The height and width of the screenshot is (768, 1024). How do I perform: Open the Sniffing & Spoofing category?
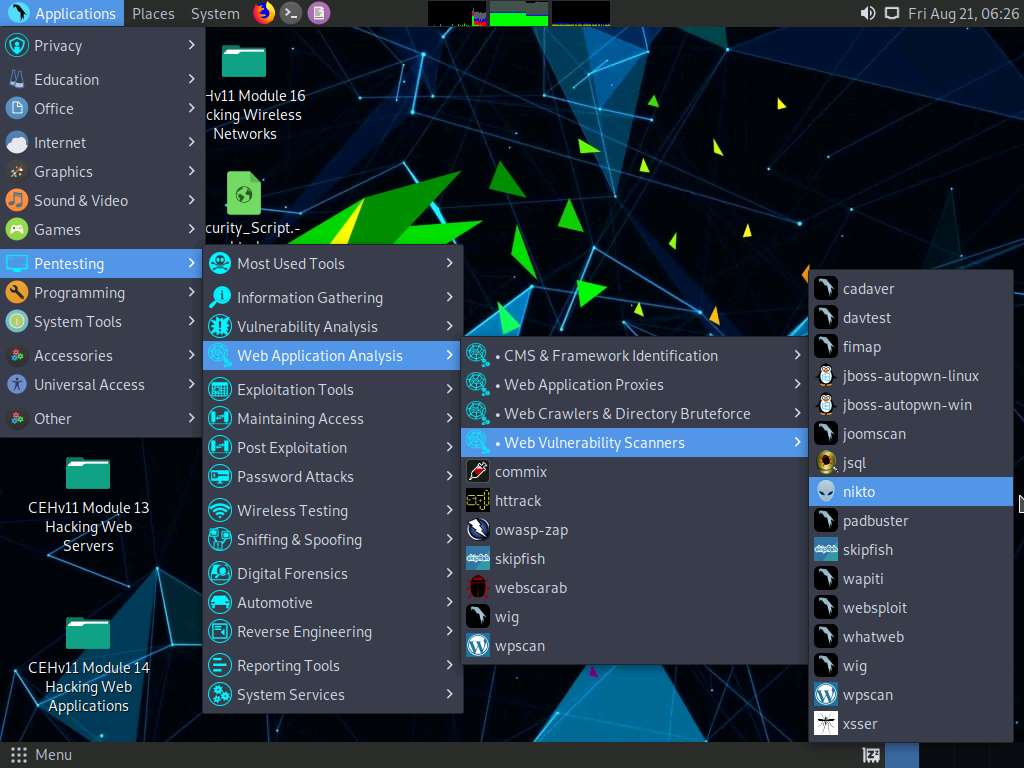(x=332, y=539)
